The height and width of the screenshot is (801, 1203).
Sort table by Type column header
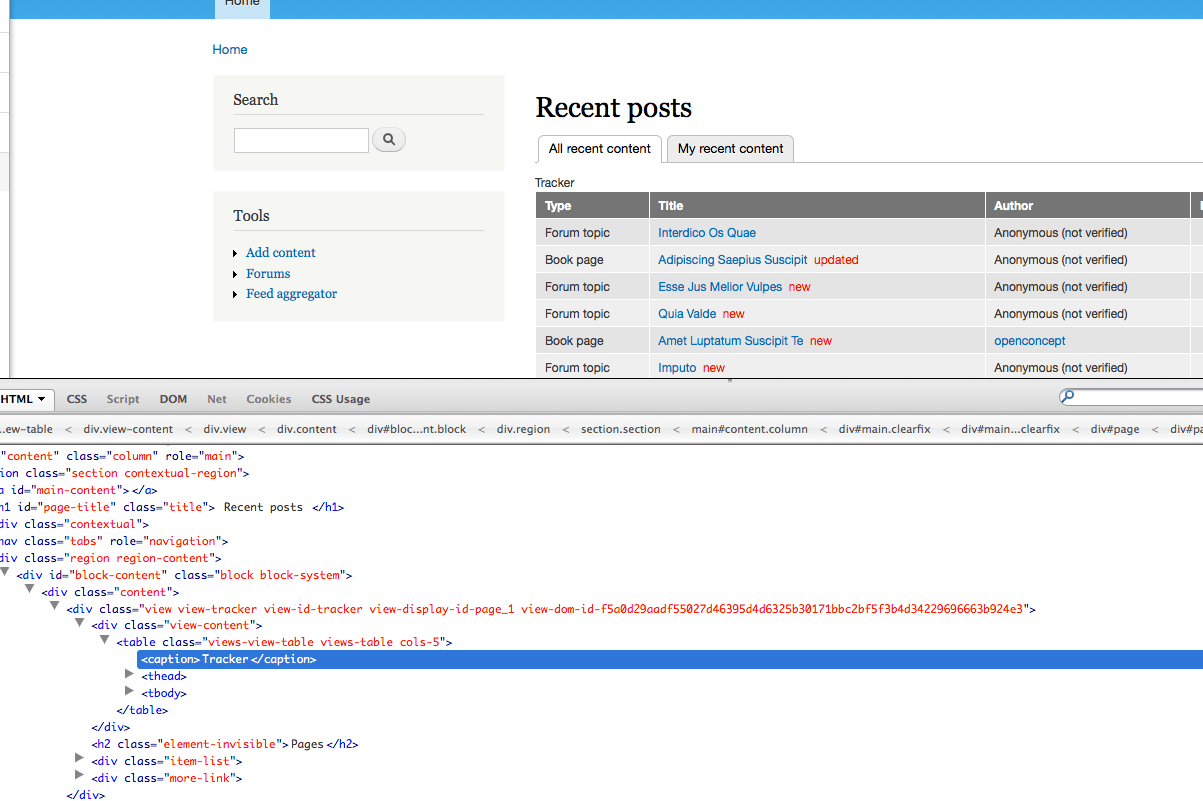pos(558,206)
